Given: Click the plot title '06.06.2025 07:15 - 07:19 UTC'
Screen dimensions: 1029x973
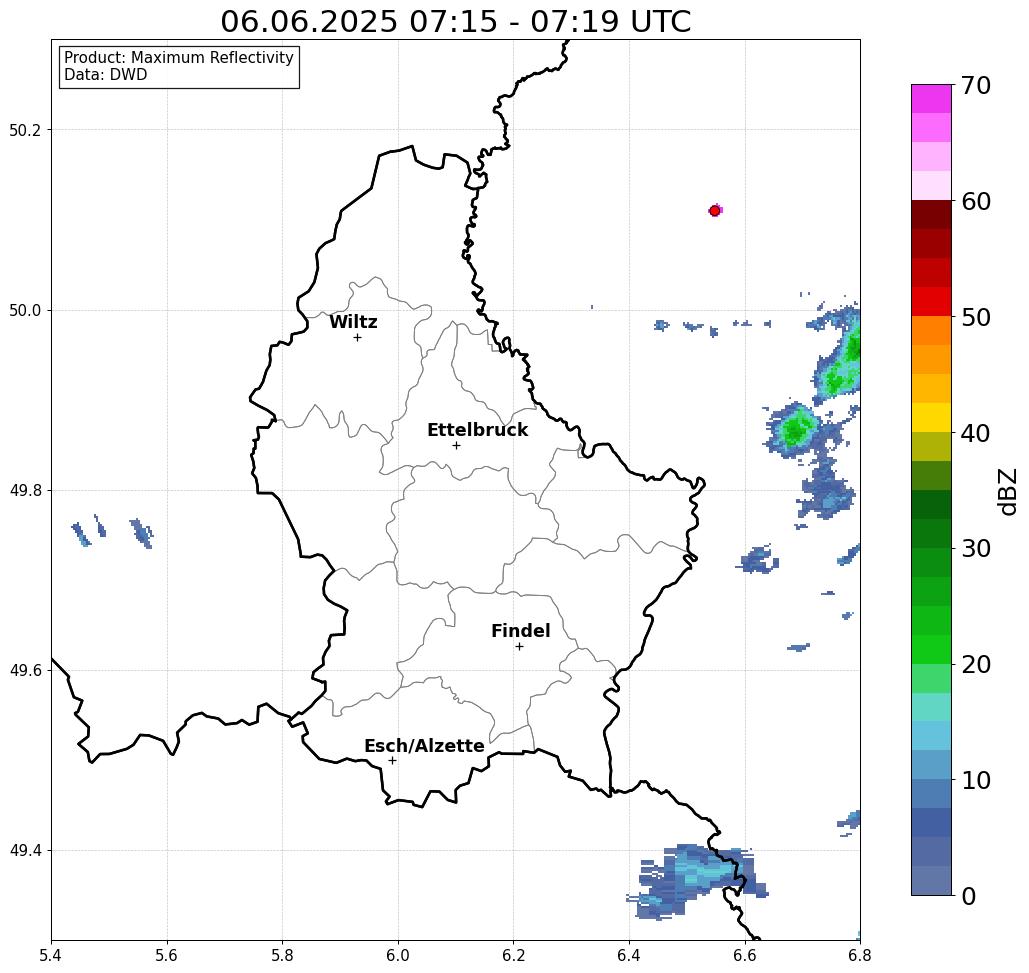Looking at the screenshot, I should click(x=455, y=21).
